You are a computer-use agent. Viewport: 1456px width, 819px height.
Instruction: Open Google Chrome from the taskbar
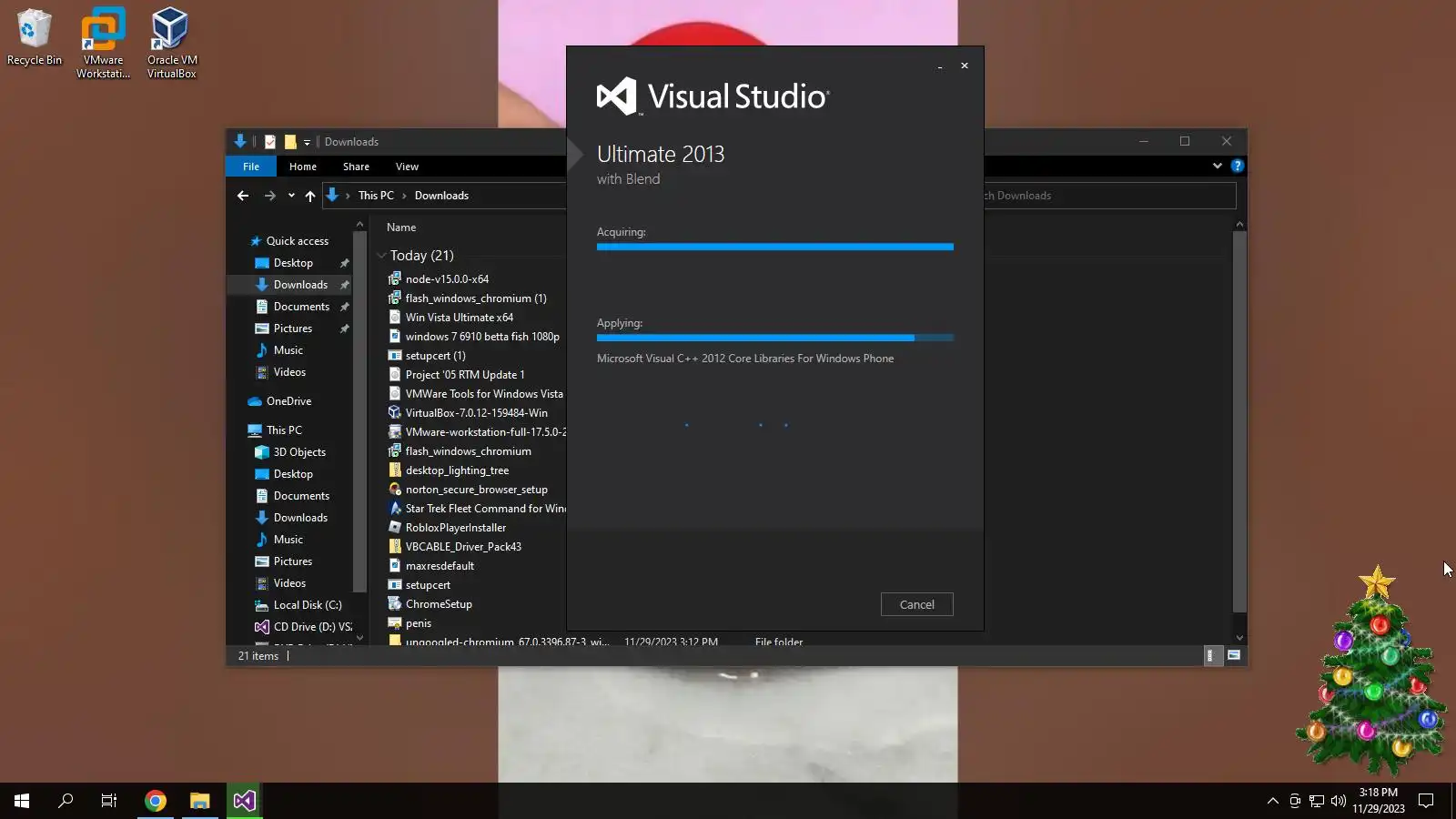(x=156, y=801)
